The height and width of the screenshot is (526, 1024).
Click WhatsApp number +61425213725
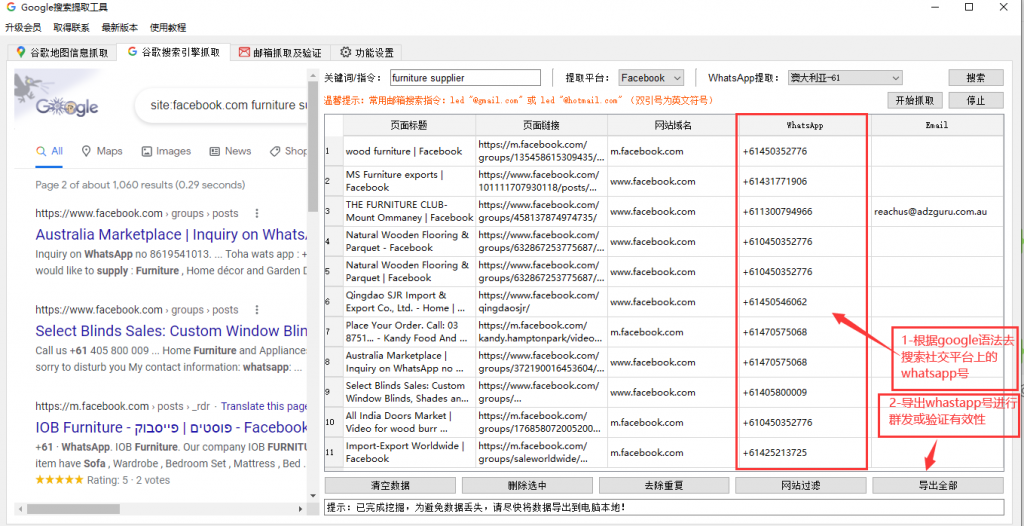775,452
